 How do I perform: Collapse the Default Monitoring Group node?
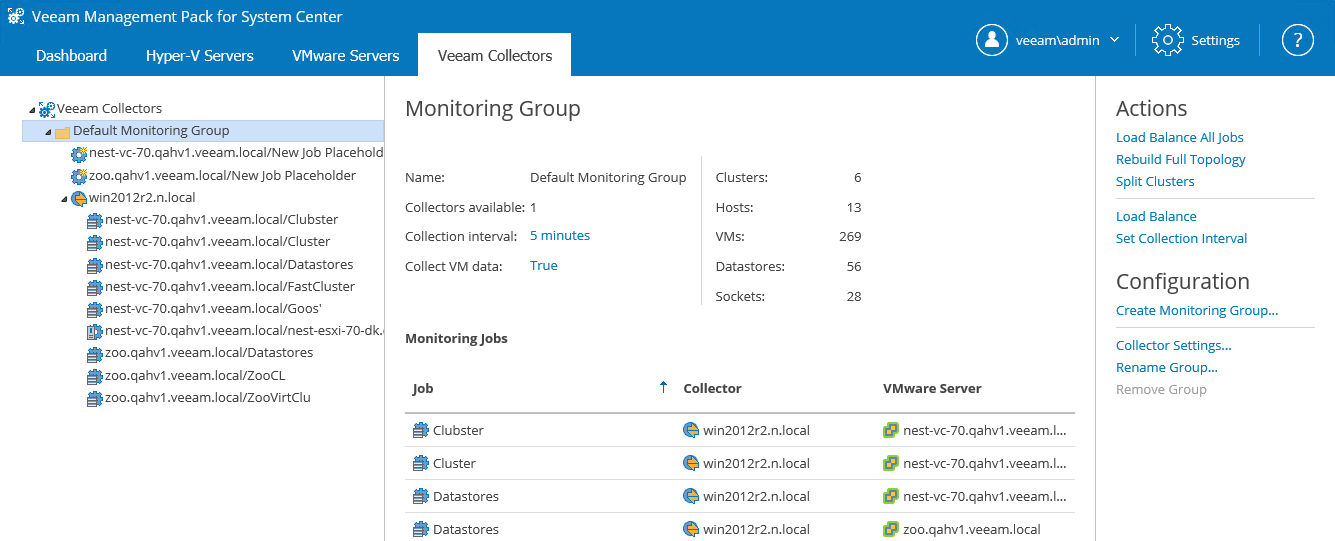[x=47, y=131]
